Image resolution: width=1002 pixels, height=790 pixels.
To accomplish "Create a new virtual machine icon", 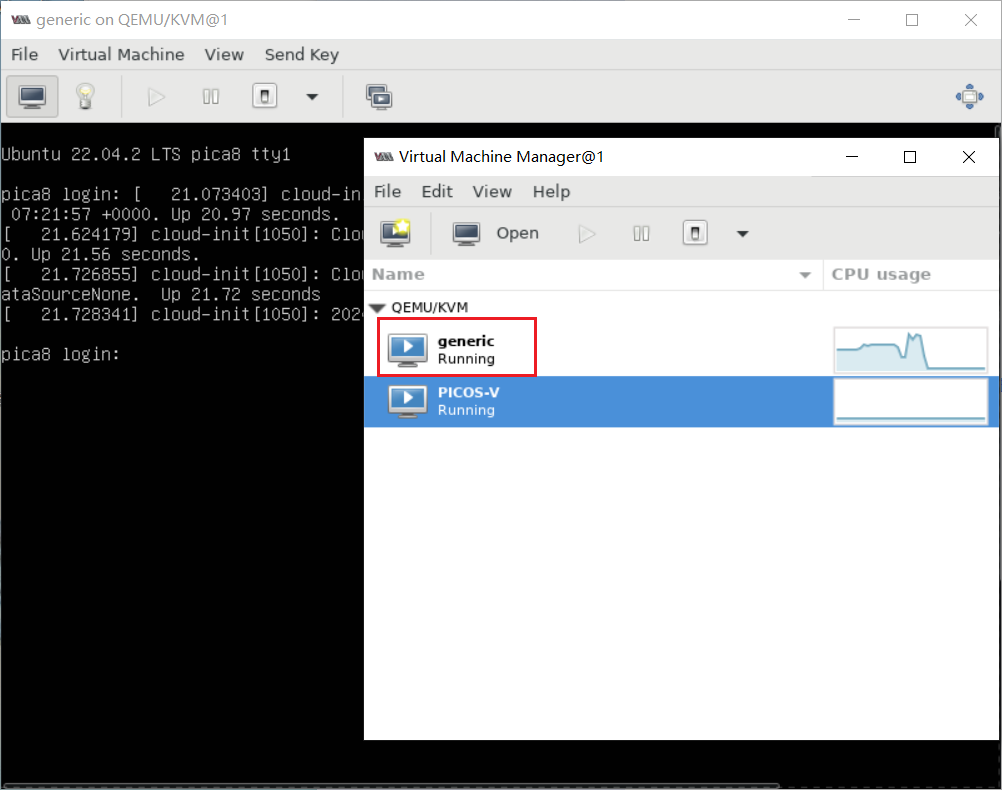I will point(396,233).
